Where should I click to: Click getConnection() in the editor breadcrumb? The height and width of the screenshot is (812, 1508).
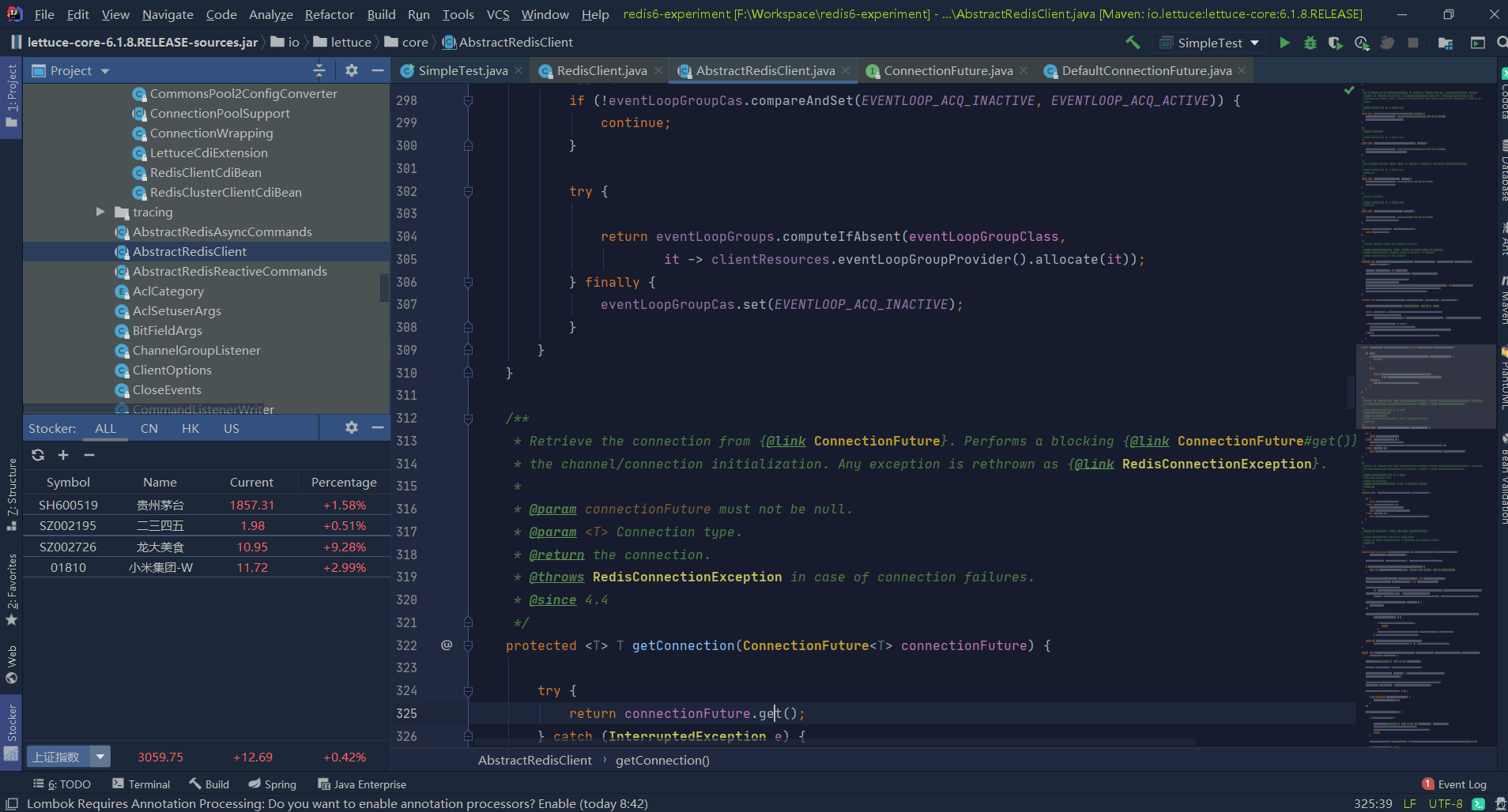662,760
